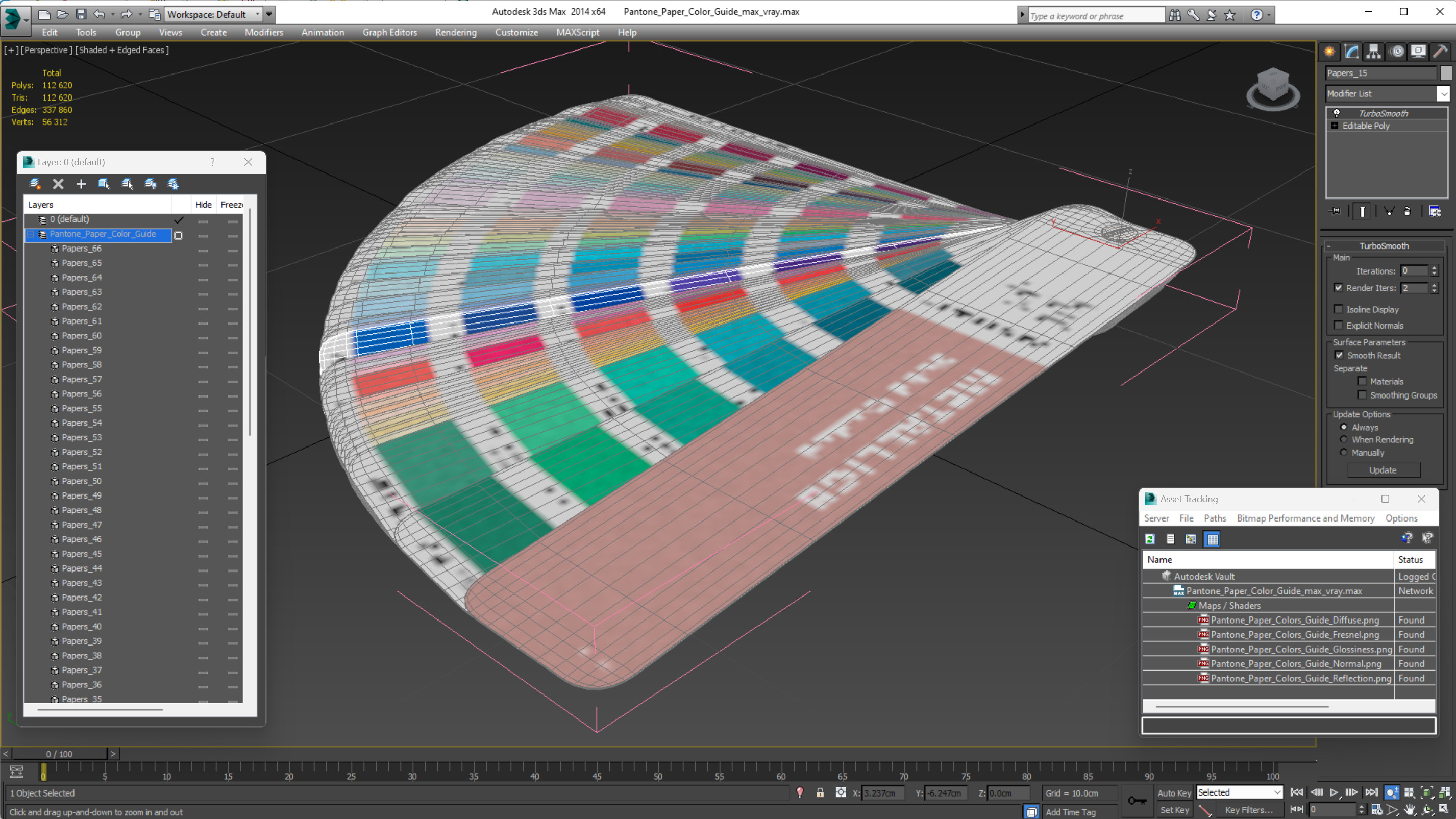
Task: Switch Asset Tracking to table view icon
Action: pyautogui.click(x=1212, y=539)
